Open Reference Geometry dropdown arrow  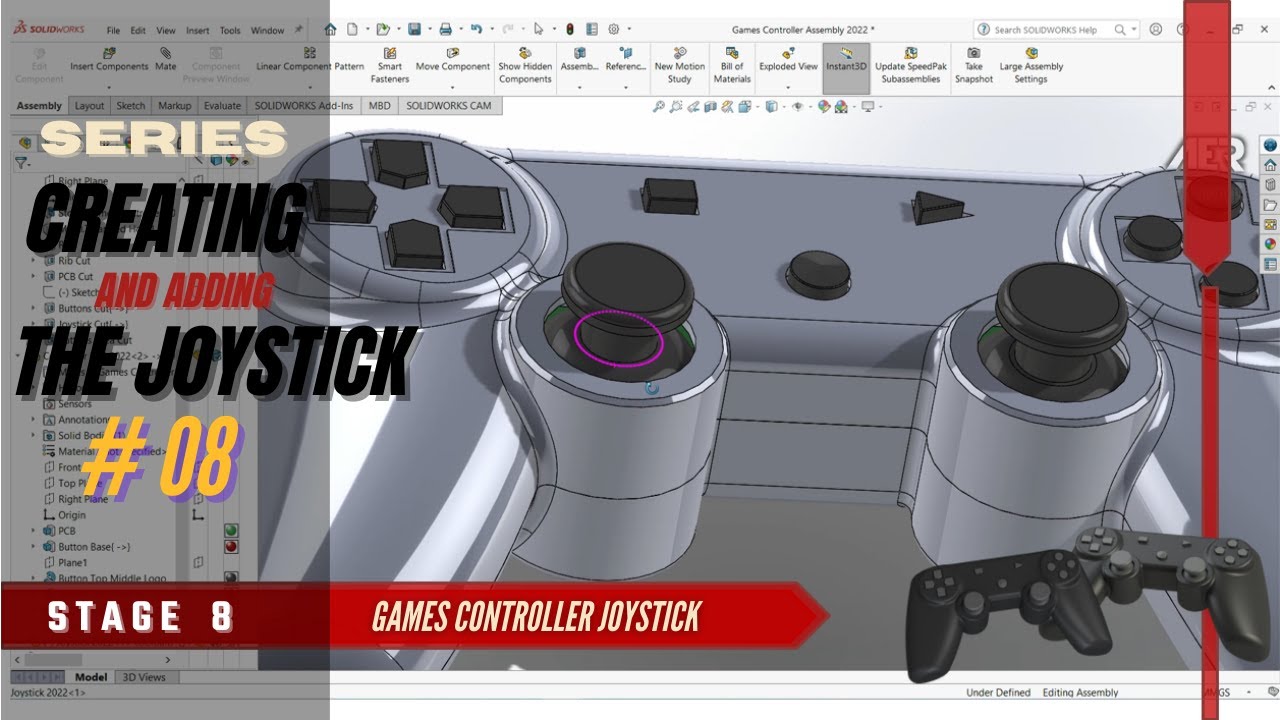coord(626,87)
